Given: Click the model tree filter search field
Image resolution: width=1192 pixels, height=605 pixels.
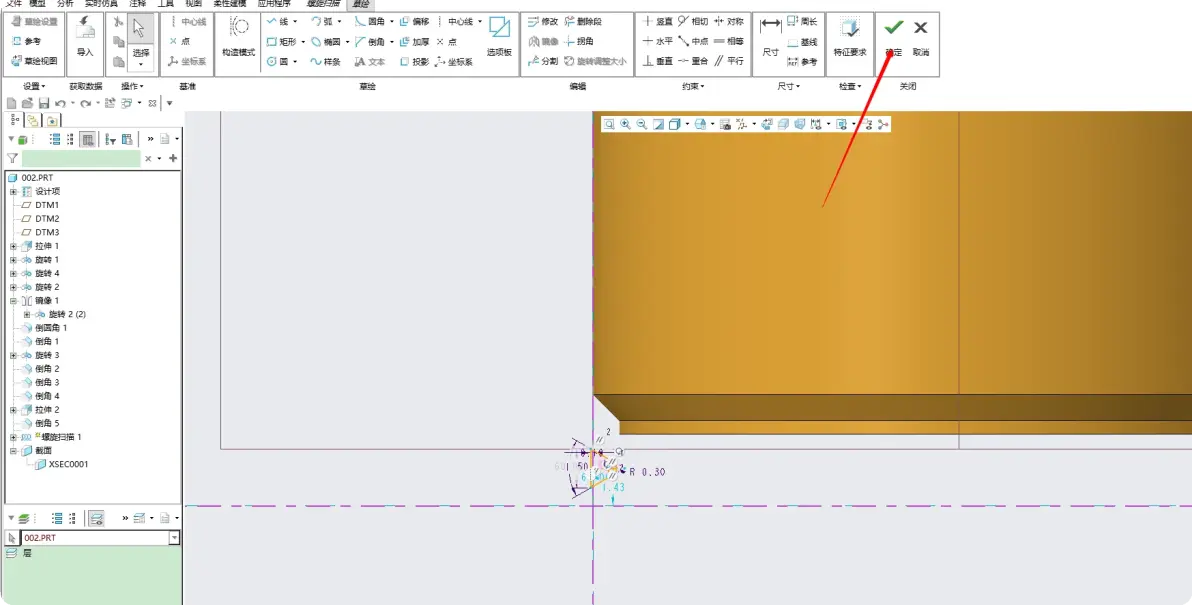Looking at the screenshot, I should pos(81,158).
